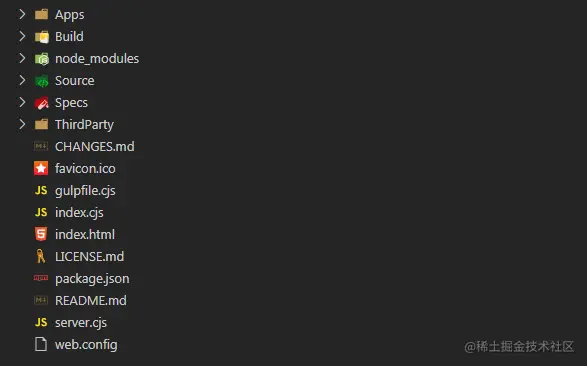
Task: Expand the ThirdParty folder chevron
Action: click(x=22, y=124)
